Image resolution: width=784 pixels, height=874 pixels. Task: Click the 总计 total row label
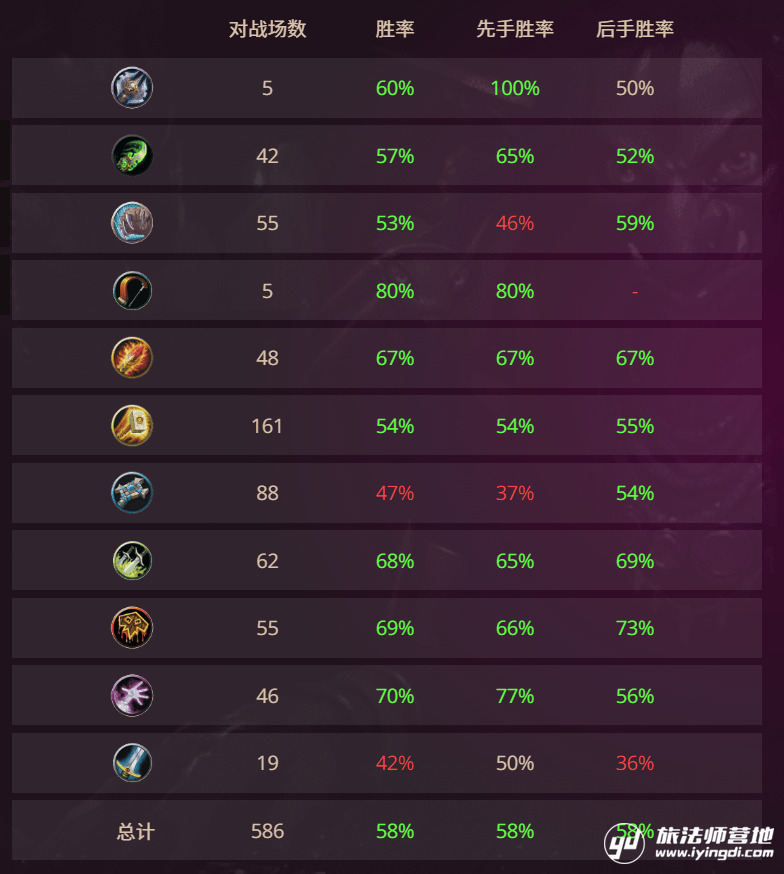coord(135,831)
